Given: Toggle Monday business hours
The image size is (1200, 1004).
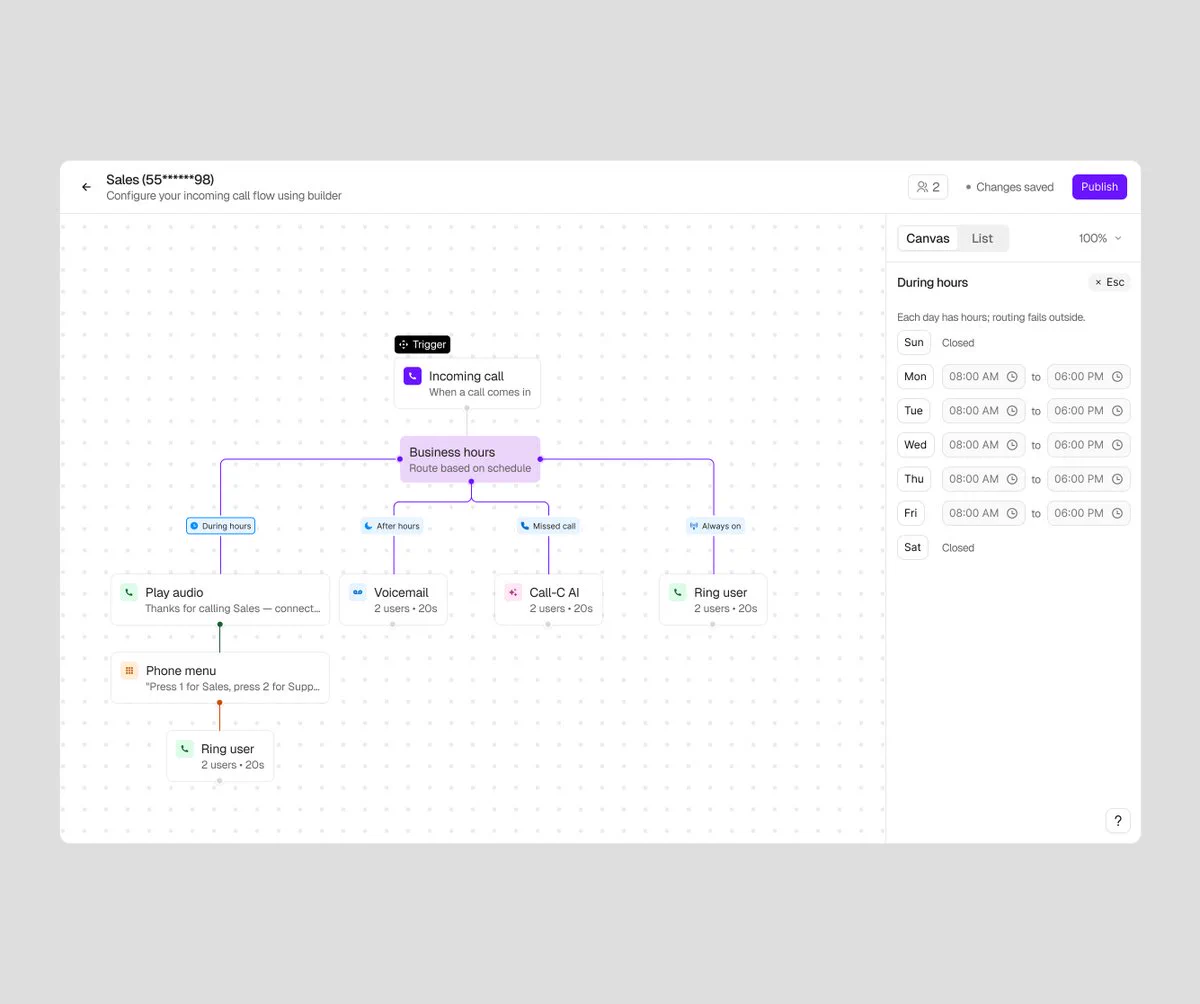Looking at the screenshot, I should point(915,377).
